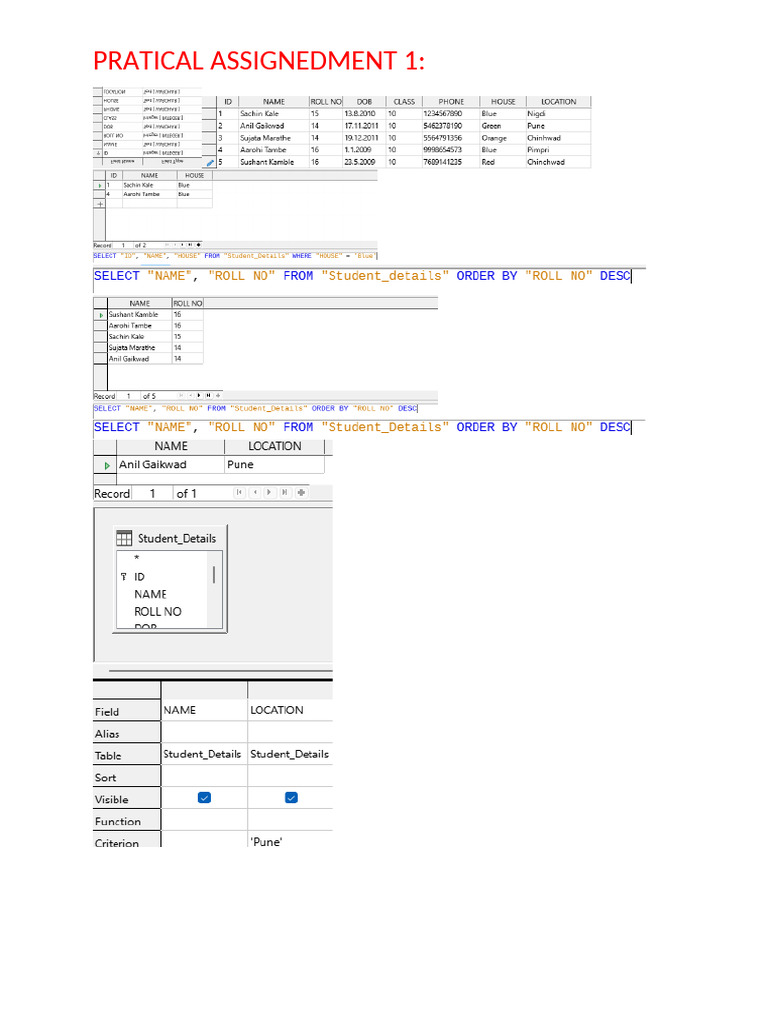The width and height of the screenshot is (768, 1024).
Task: Click the Field cell containing NAME in the design grid
Action: click(204, 710)
